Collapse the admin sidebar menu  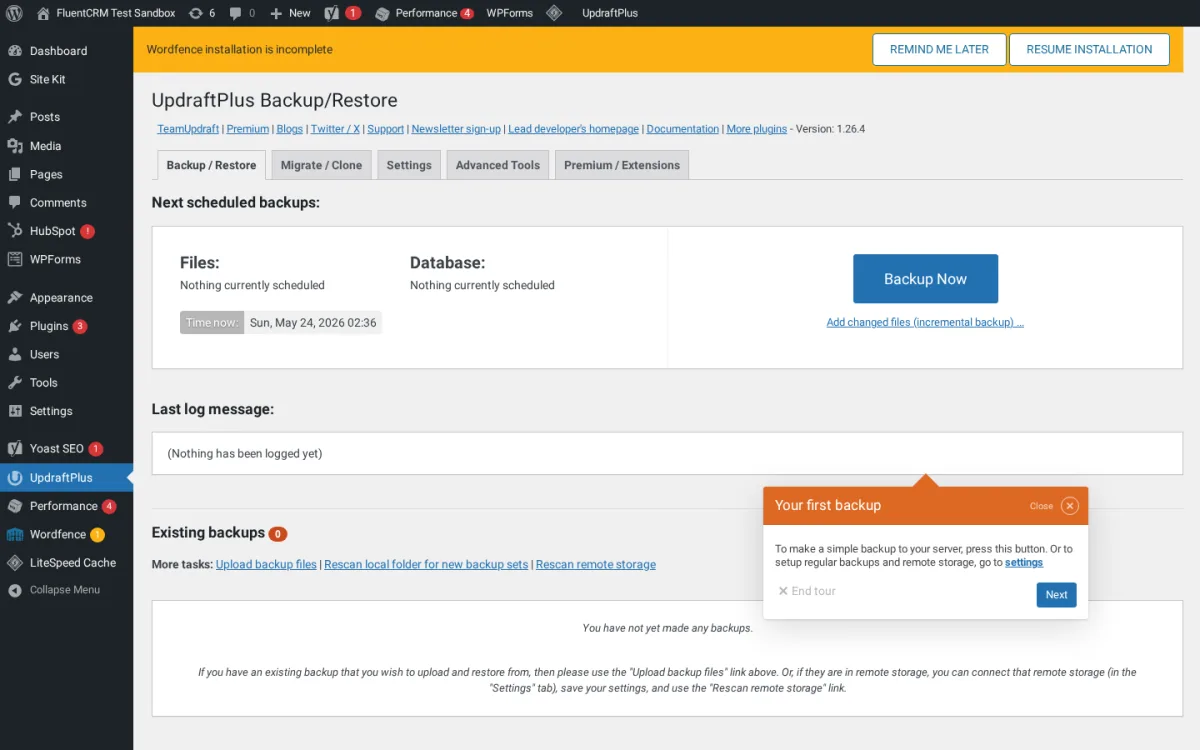(x=54, y=590)
